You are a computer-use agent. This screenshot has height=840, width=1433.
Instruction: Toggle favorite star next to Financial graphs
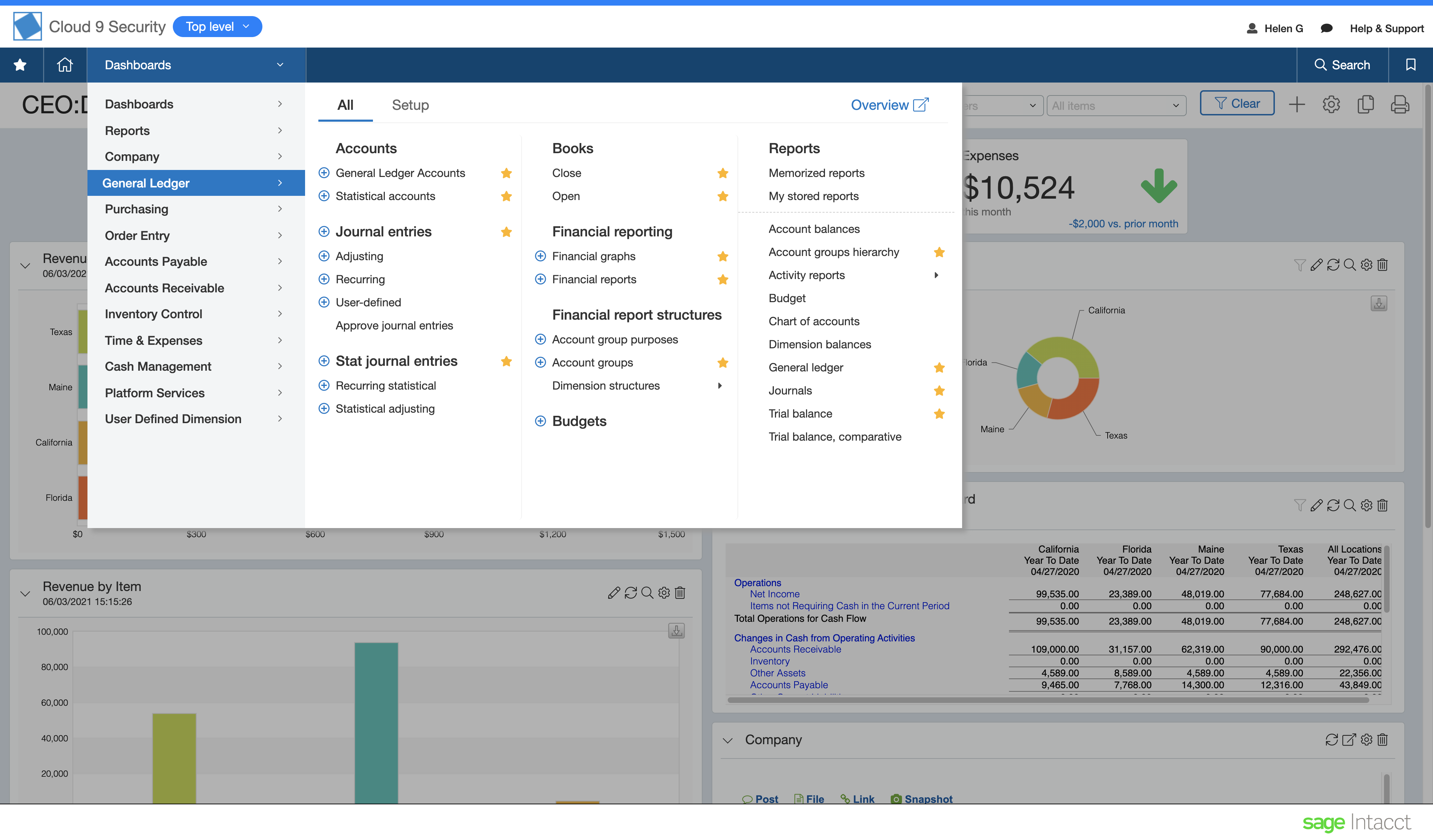click(x=723, y=256)
